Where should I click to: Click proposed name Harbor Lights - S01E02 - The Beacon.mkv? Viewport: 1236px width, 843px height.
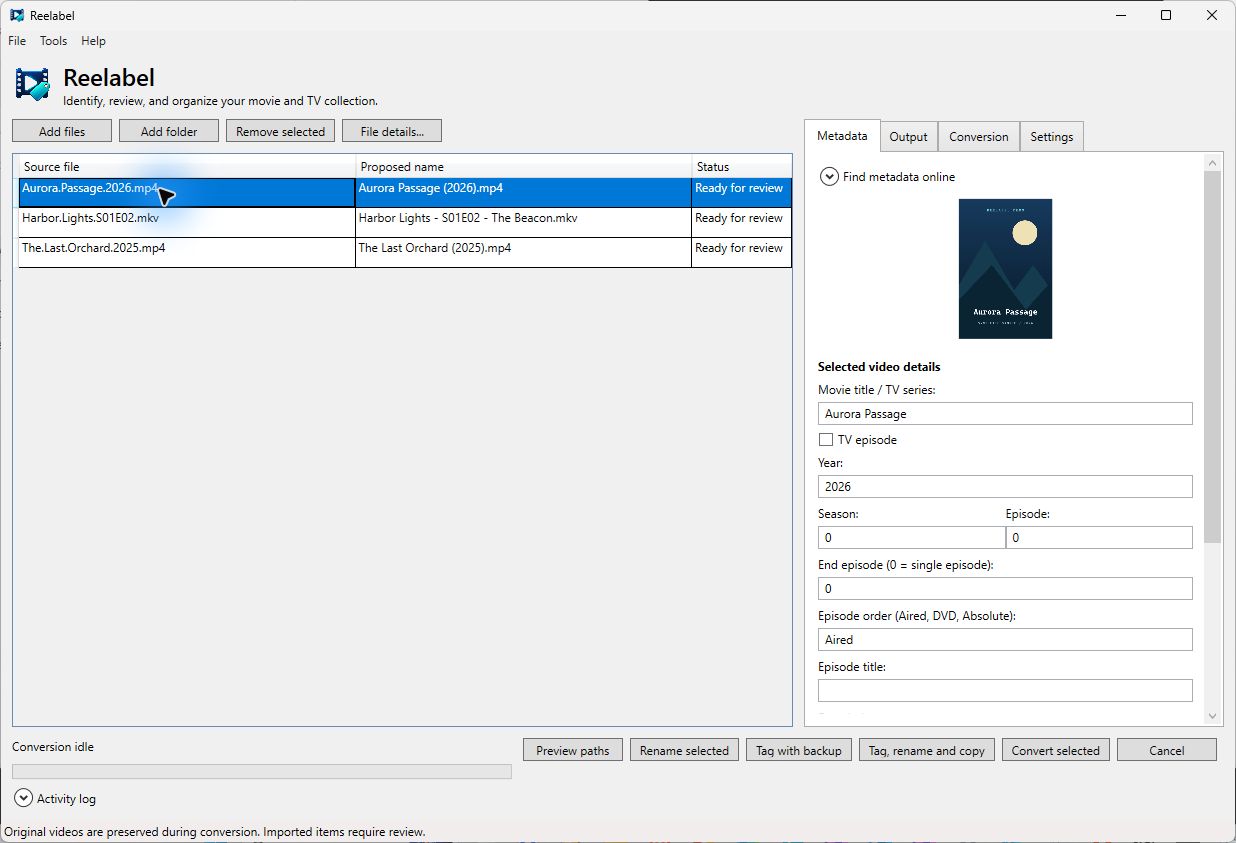click(523, 223)
